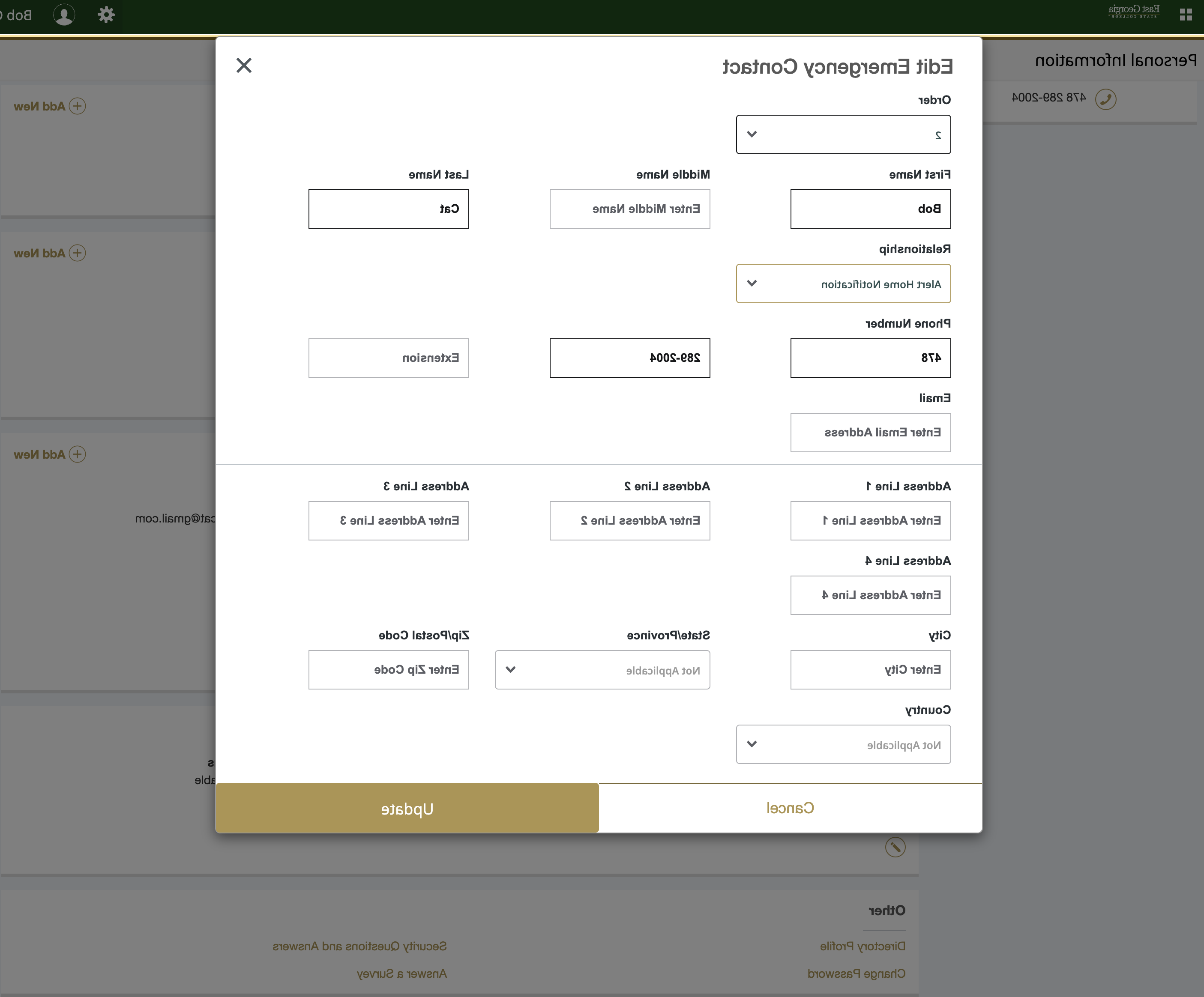This screenshot has width=1204, height=997.
Task: Click the Edit Emergency Contact title
Action: [x=837, y=67]
